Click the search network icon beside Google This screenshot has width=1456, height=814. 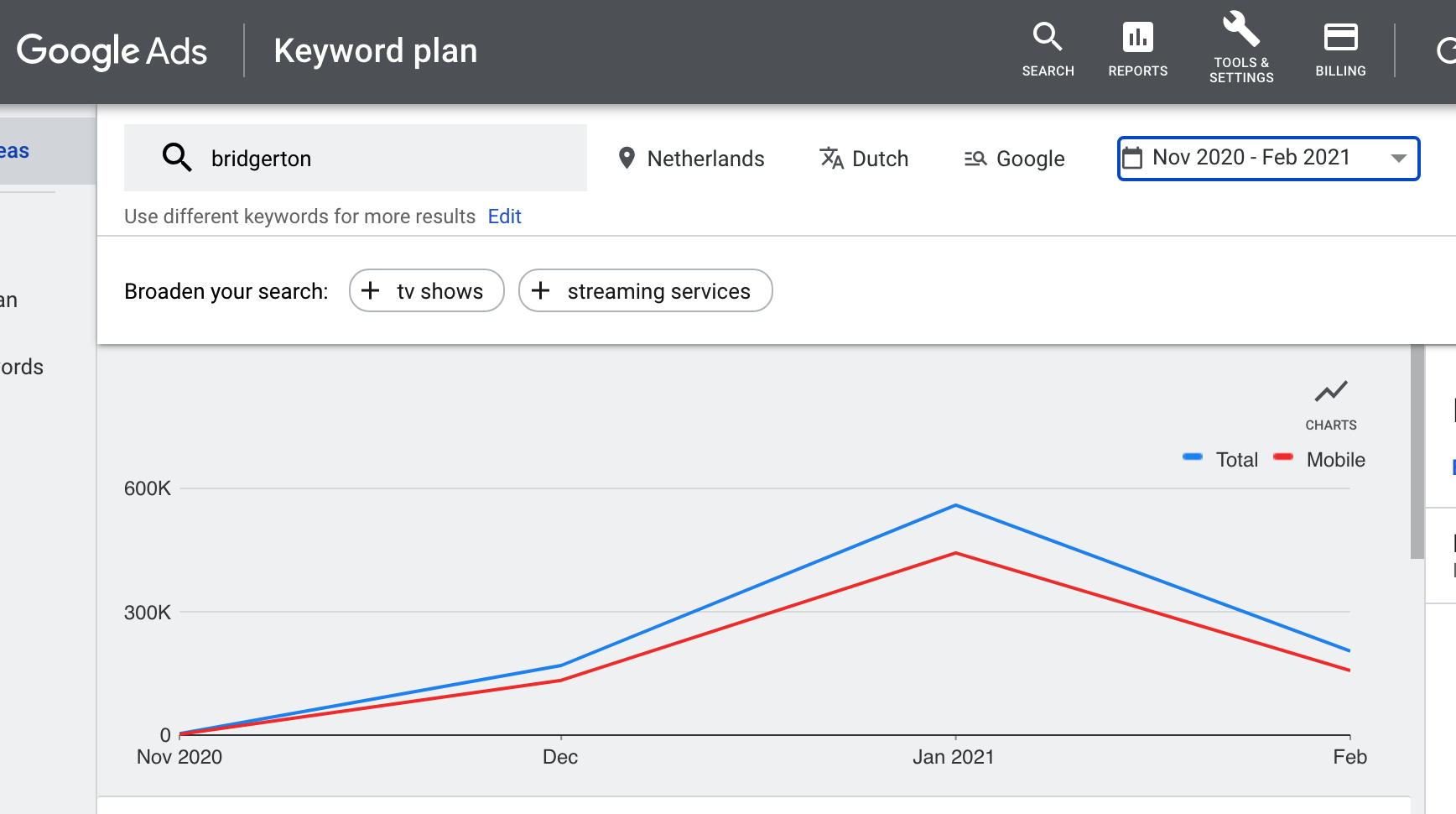click(x=975, y=158)
